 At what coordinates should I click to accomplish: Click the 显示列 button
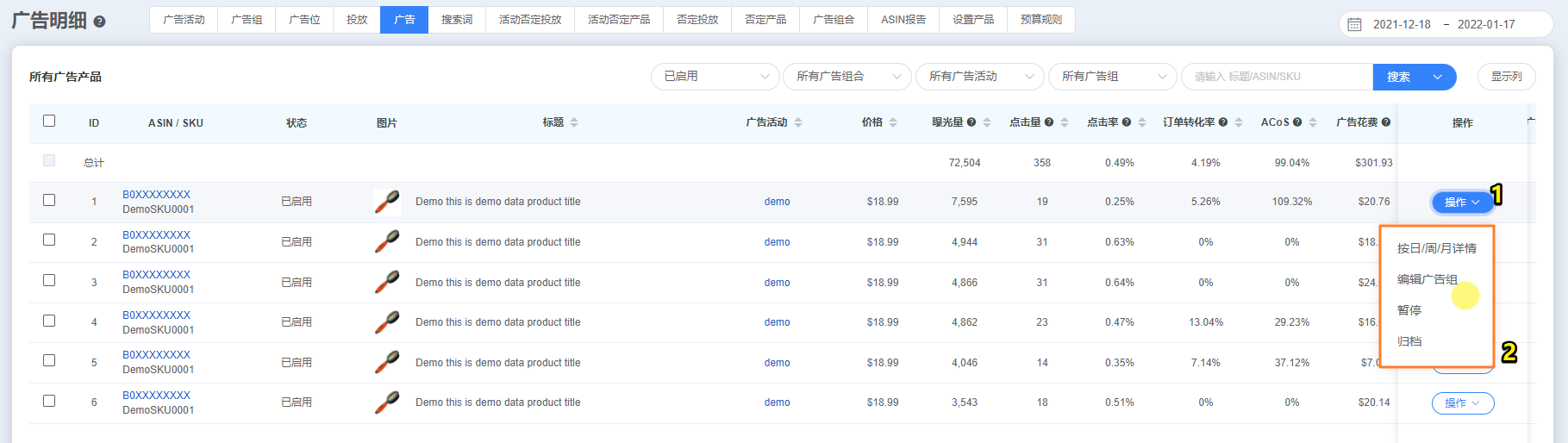[x=1506, y=77]
